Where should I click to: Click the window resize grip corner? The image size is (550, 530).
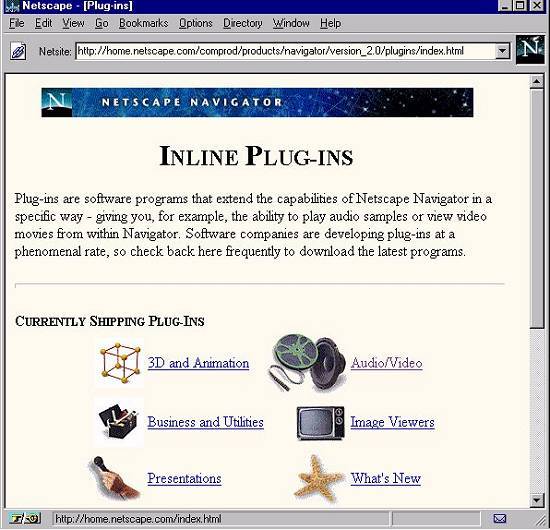click(x=542, y=520)
